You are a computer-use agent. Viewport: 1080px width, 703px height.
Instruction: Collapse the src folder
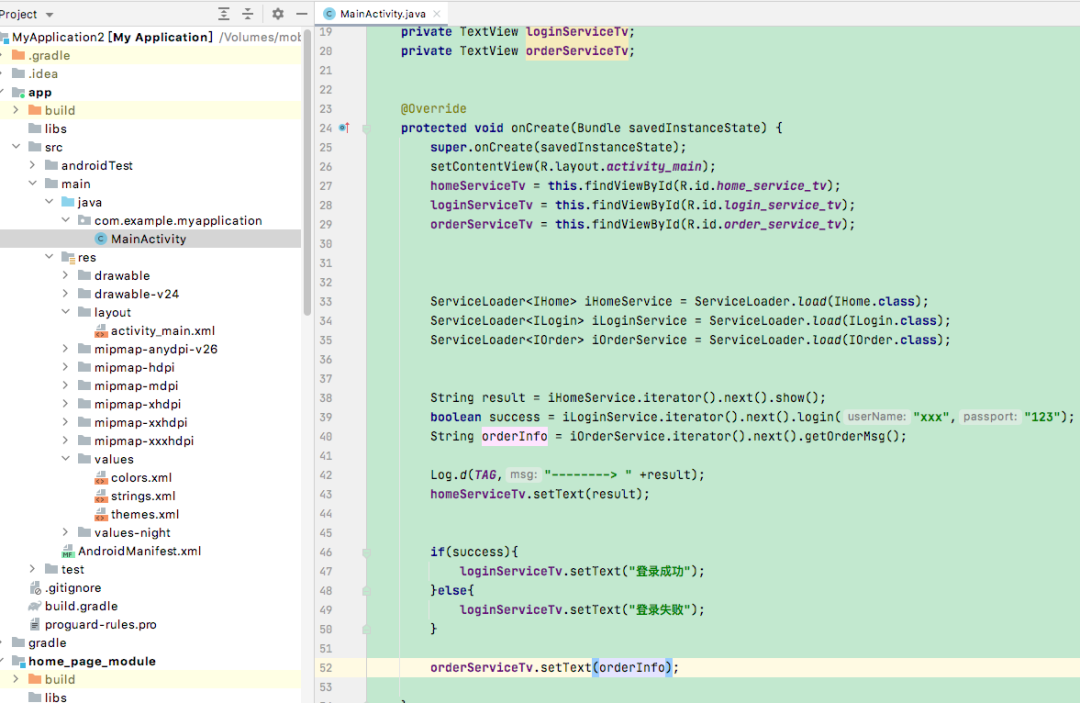tap(16, 147)
